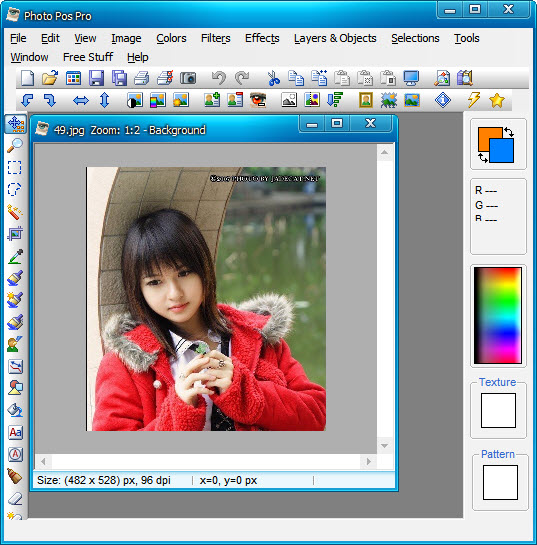Click horizontal scrollbar left arrow in 49.jpg
This screenshot has width=537, height=545.
coord(43,462)
